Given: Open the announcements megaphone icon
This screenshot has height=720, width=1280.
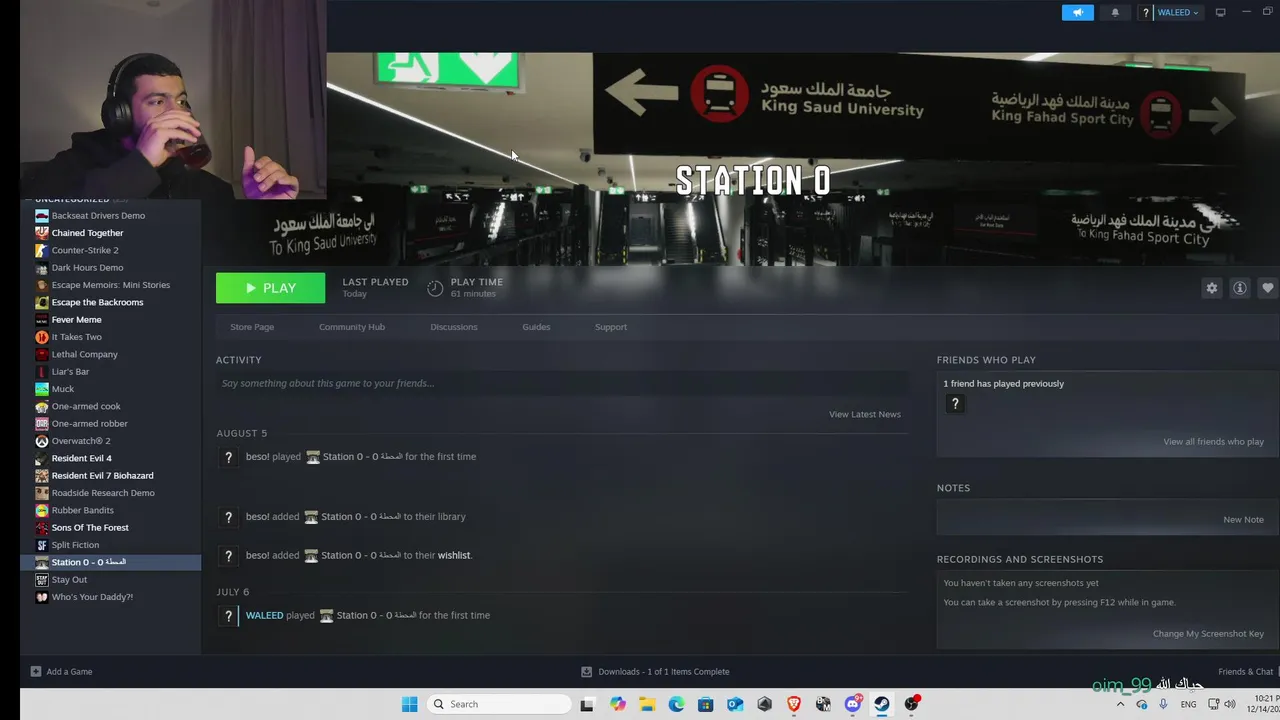Looking at the screenshot, I should (1077, 13).
